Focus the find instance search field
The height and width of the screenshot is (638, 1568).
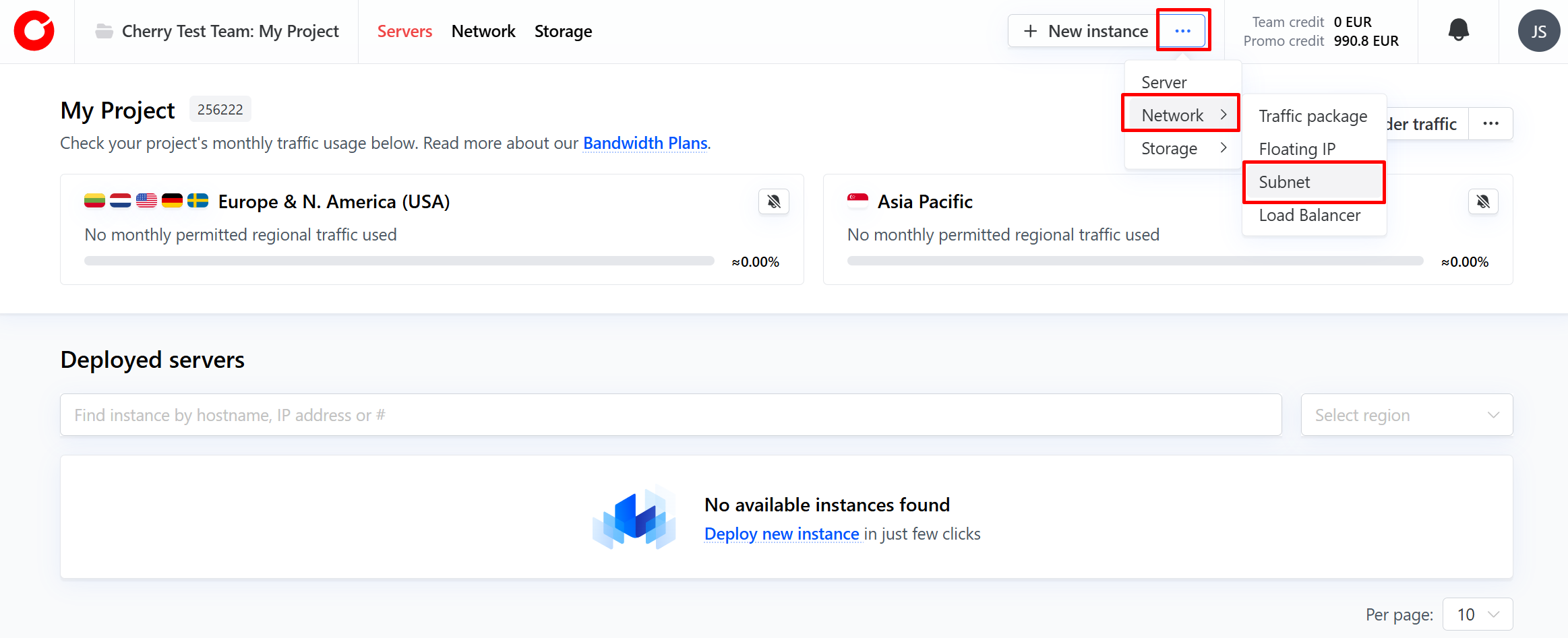pos(670,415)
